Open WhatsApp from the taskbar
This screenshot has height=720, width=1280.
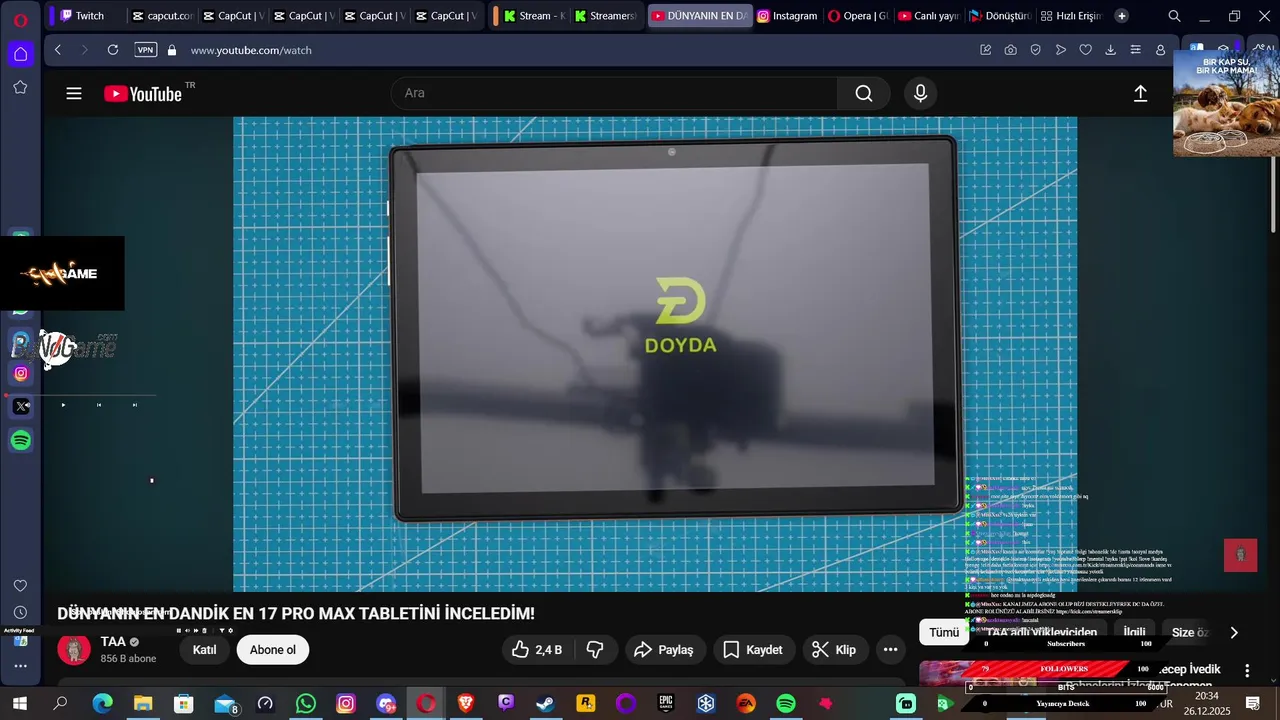305,704
